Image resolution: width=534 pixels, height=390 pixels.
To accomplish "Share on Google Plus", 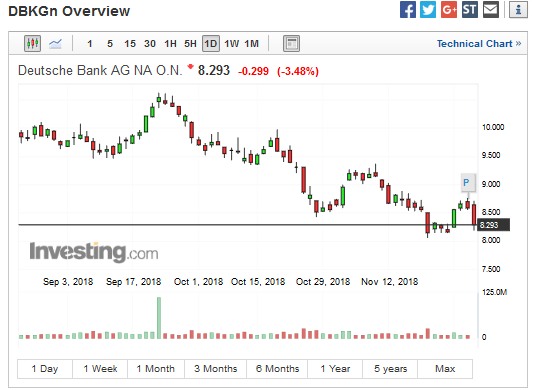I will click(449, 10).
